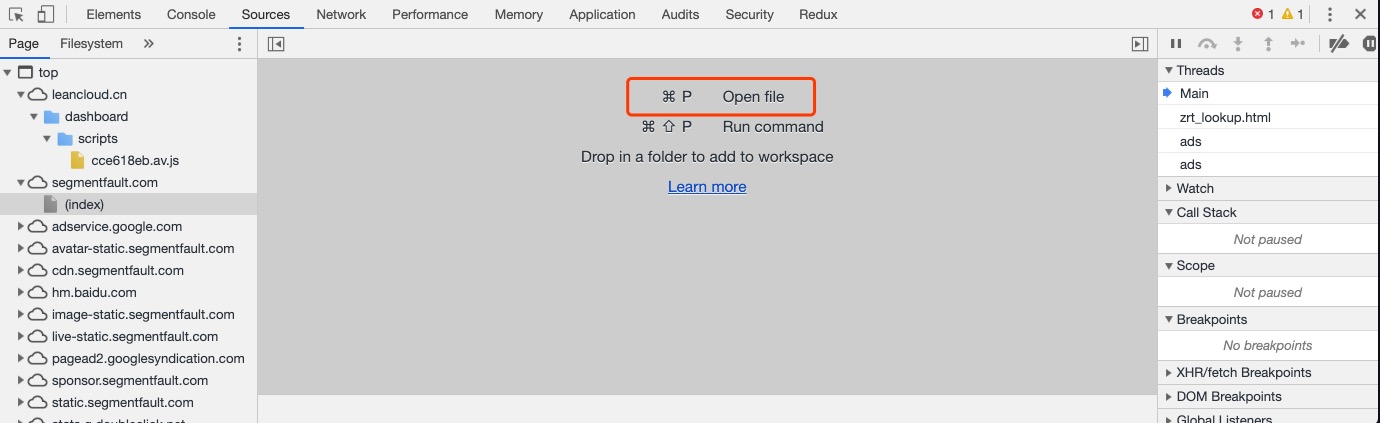
Task: Hide the navigator sidebar icon
Action: point(277,44)
